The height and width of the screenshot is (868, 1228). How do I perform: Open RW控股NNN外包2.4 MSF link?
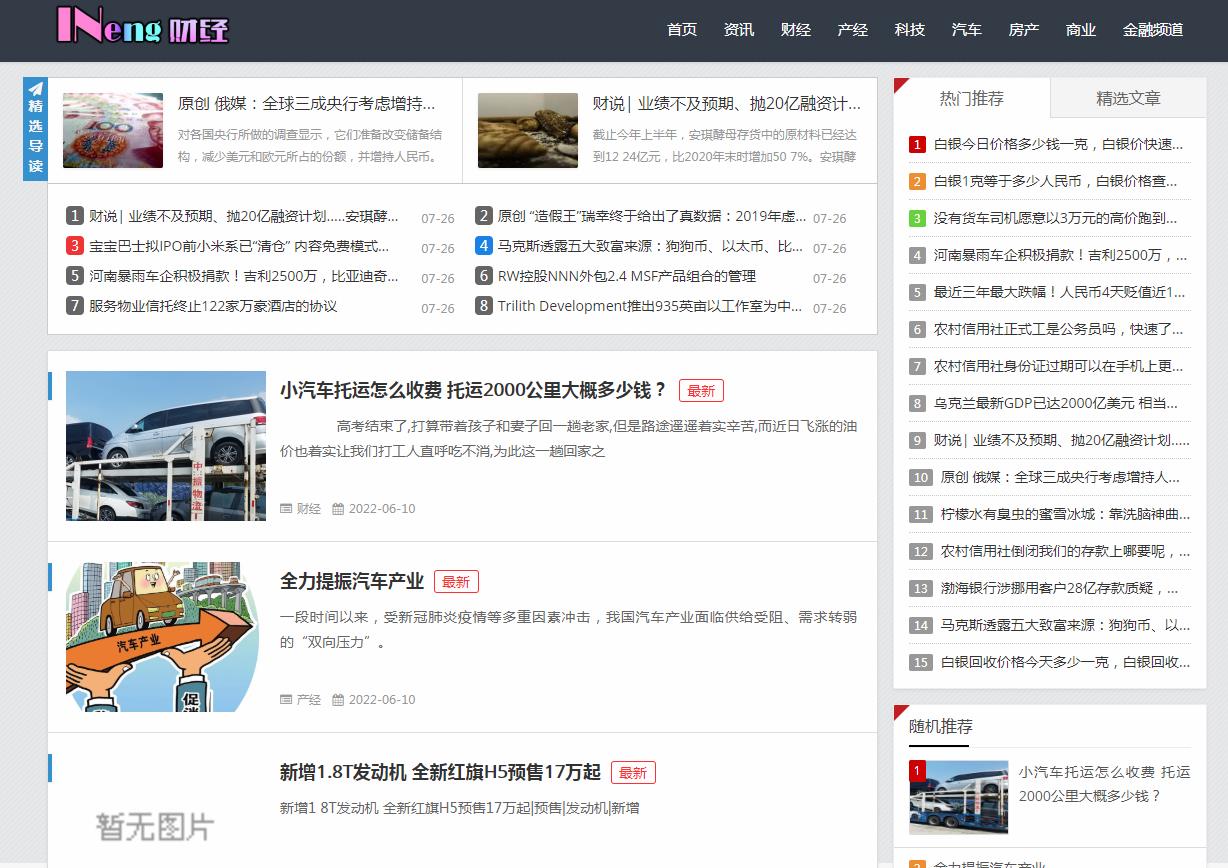[x=627, y=276]
